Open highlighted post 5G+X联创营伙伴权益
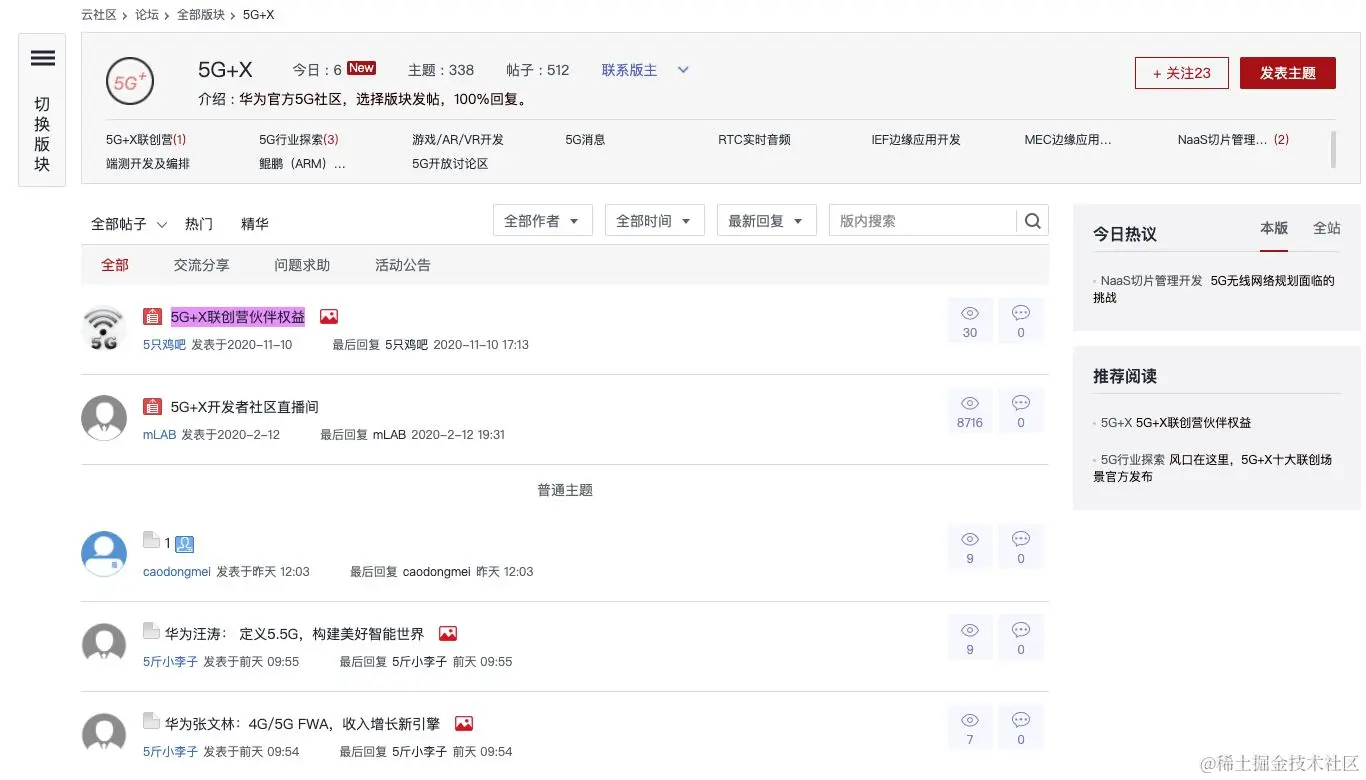1366x780 pixels. [x=238, y=317]
